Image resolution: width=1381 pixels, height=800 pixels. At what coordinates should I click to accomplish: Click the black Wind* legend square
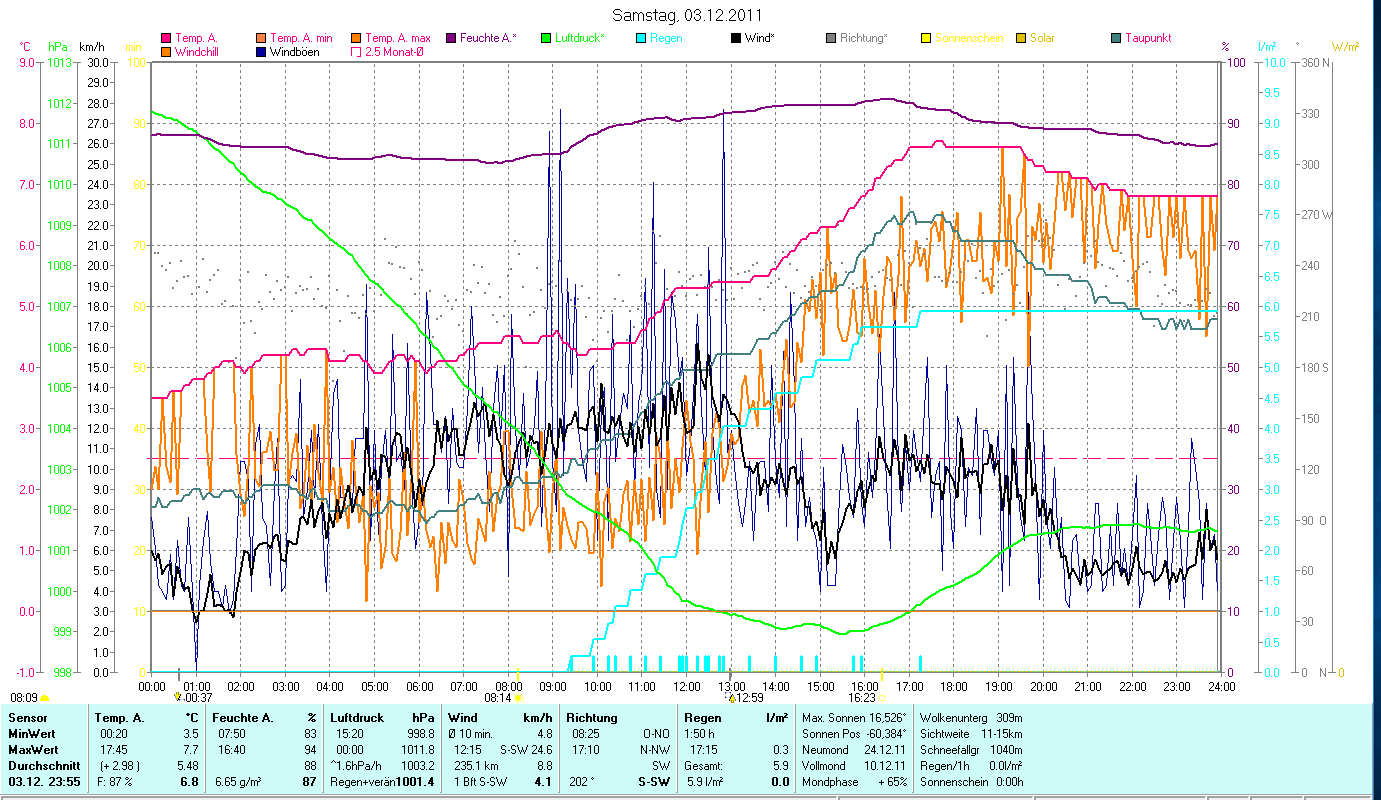(x=736, y=38)
